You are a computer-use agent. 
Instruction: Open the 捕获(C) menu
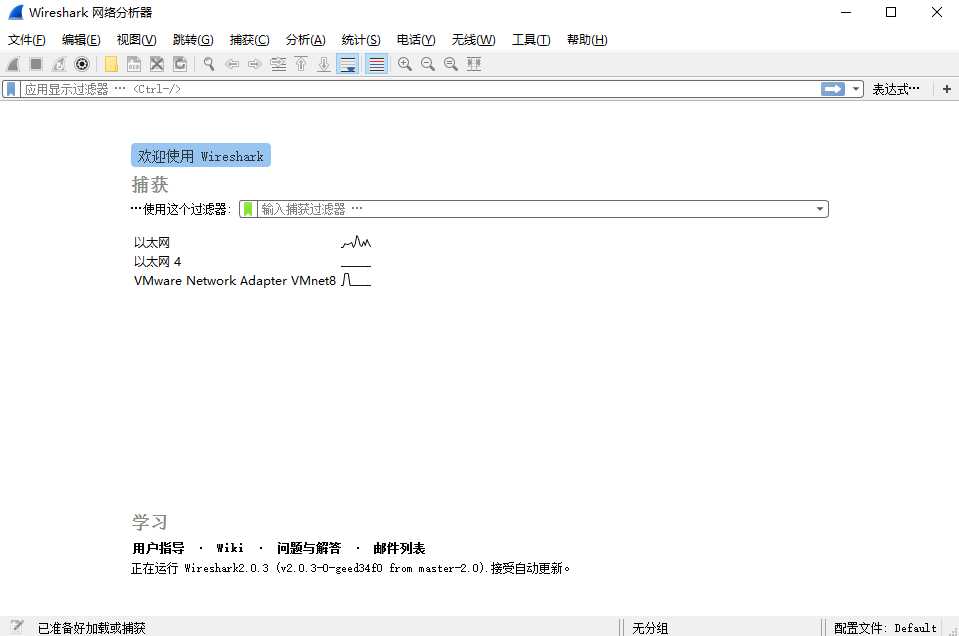(250, 40)
